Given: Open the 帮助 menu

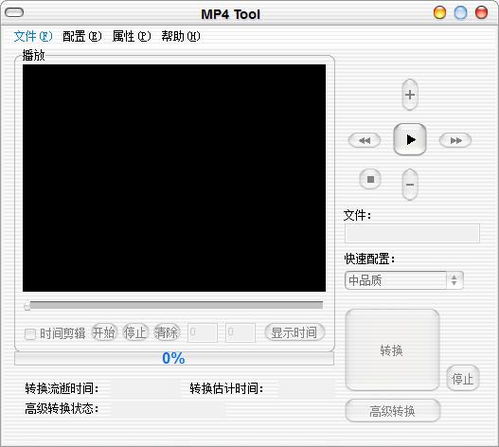Looking at the screenshot, I should pyautogui.click(x=181, y=36).
